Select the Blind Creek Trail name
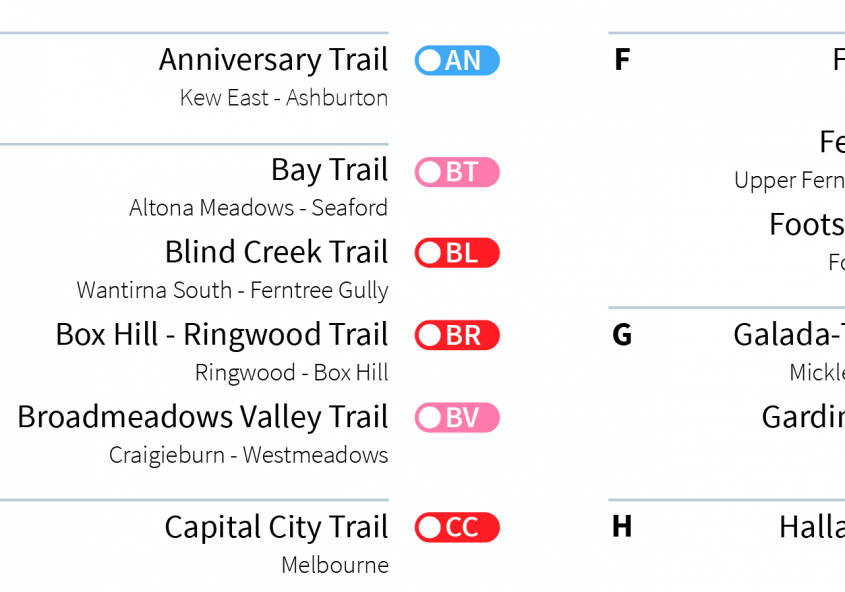 tap(276, 252)
